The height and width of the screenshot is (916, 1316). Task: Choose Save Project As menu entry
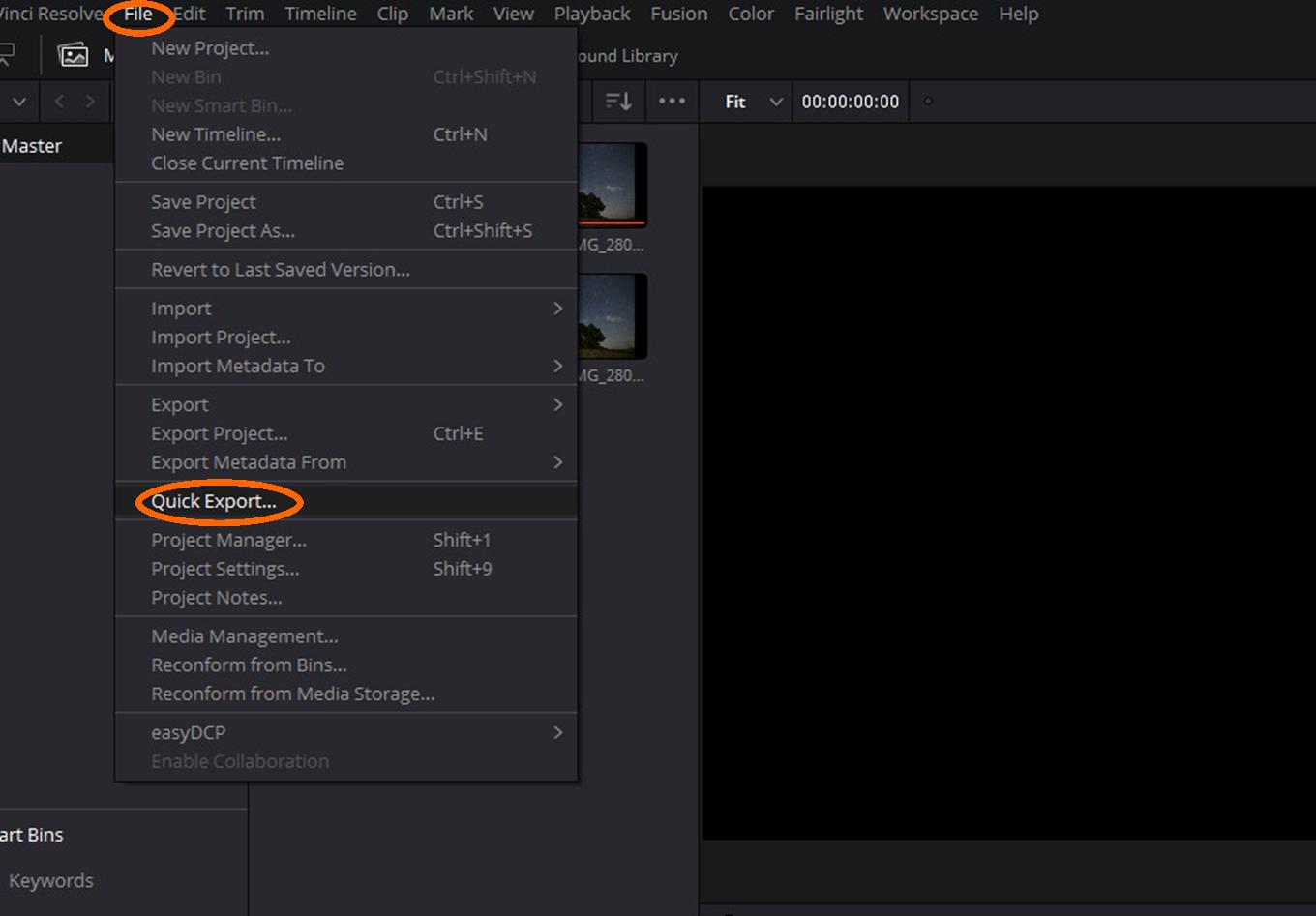pyautogui.click(x=223, y=231)
